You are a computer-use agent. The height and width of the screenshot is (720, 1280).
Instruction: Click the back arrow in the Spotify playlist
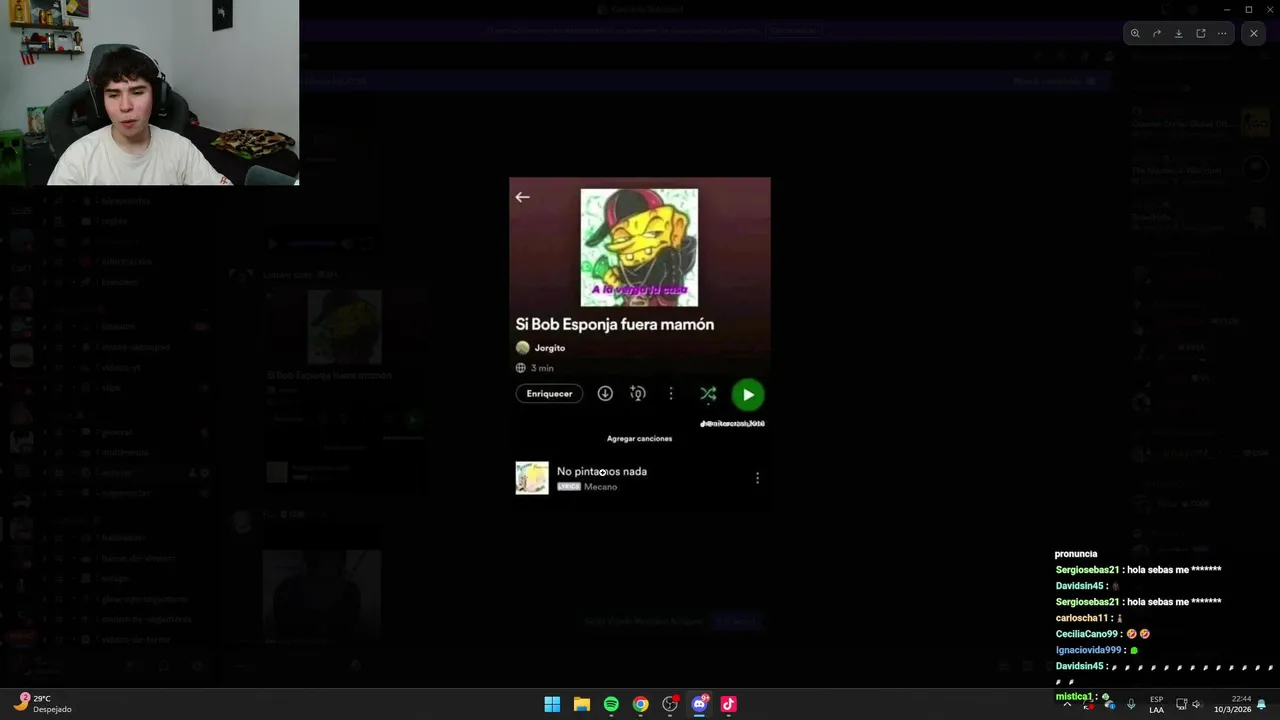coord(522,197)
